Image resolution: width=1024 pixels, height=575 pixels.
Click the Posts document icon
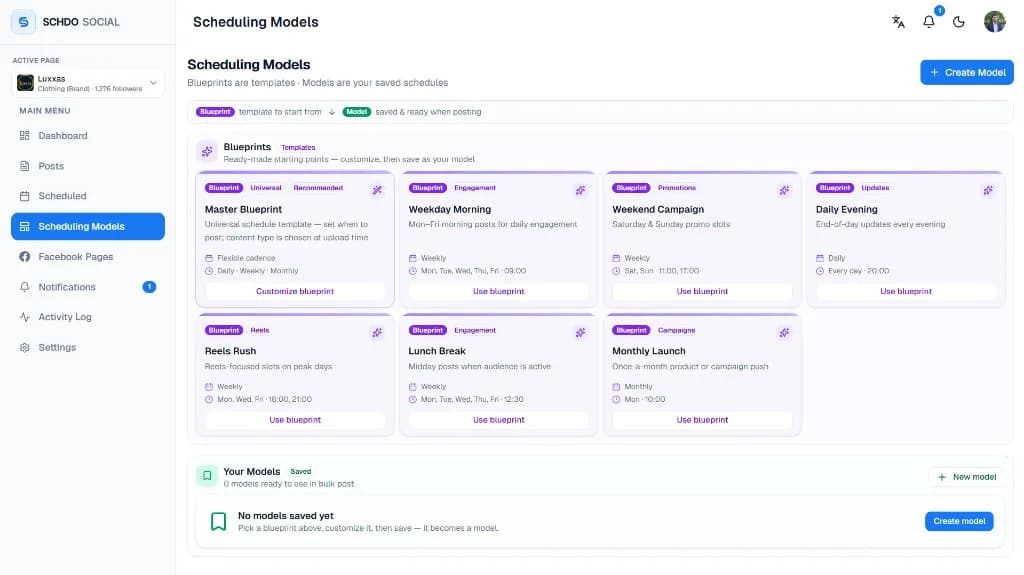click(25, 166)
